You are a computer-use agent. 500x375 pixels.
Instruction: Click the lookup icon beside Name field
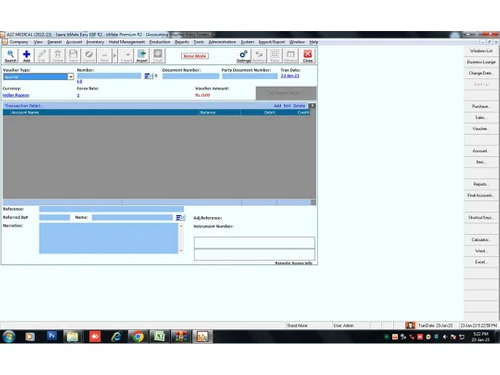(180, 218)
